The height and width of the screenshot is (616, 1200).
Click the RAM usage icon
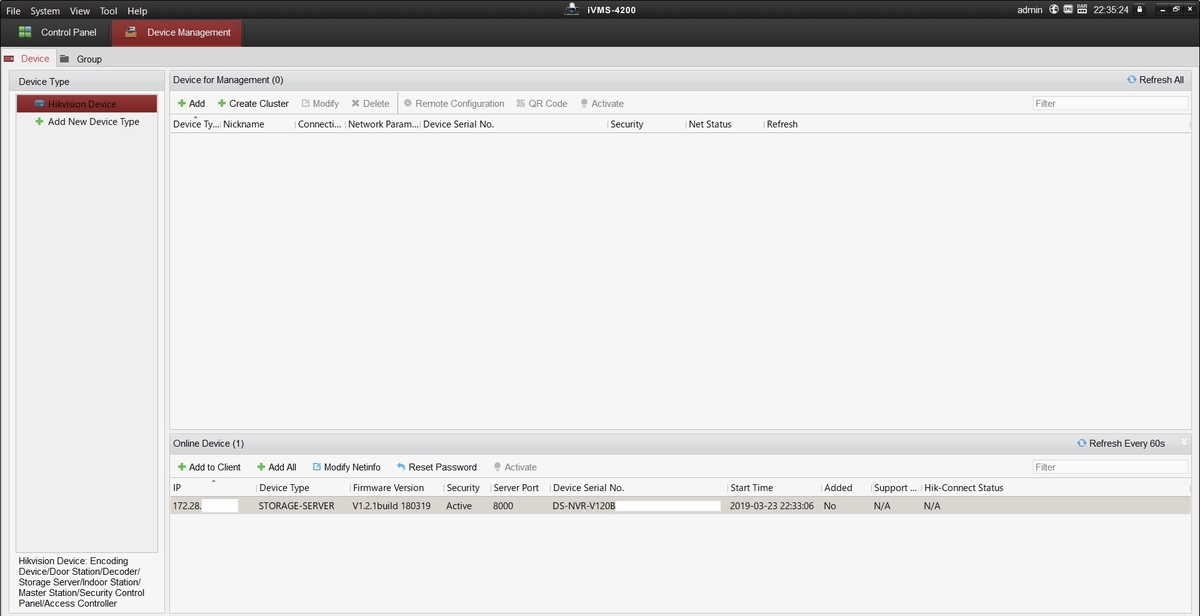click(1082, 10)
